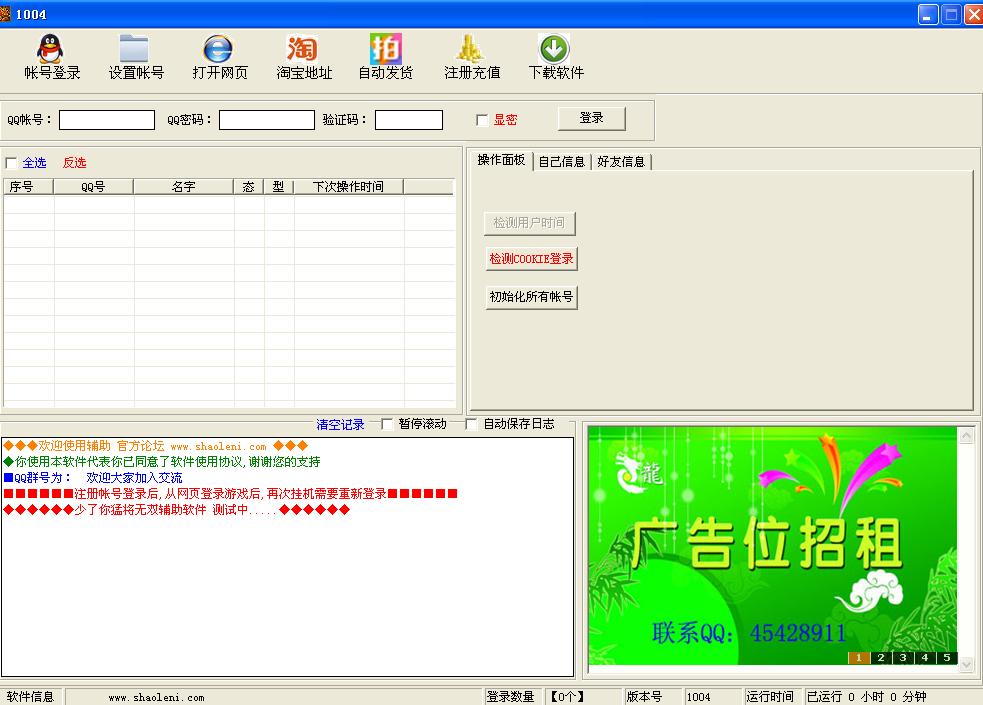The width and height of the screenshot is (983, 705).
Task: Click the 【0个】 login count value
Action: click(567, 696)
